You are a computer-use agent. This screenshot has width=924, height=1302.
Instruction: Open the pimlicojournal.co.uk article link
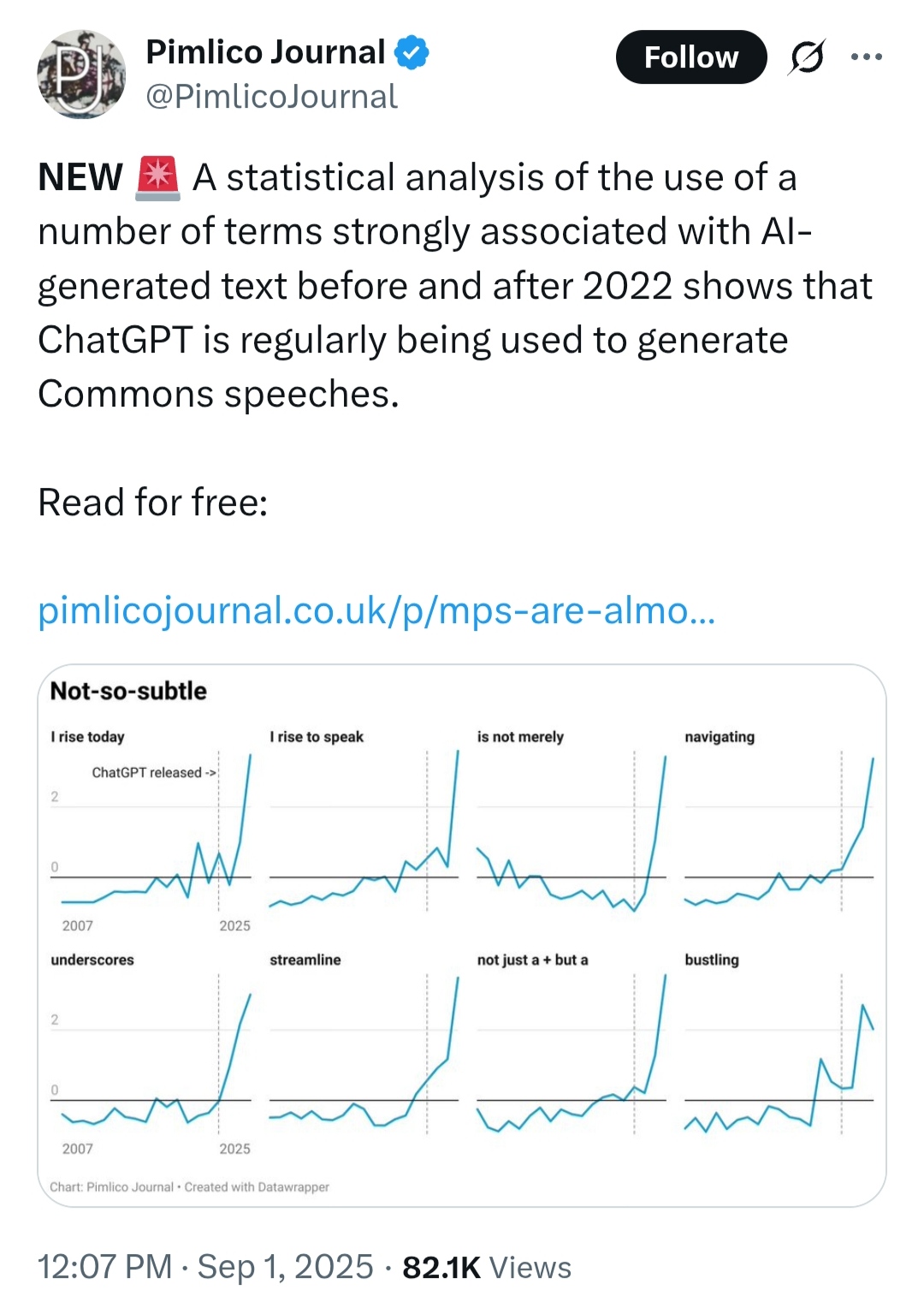[376, 610]
